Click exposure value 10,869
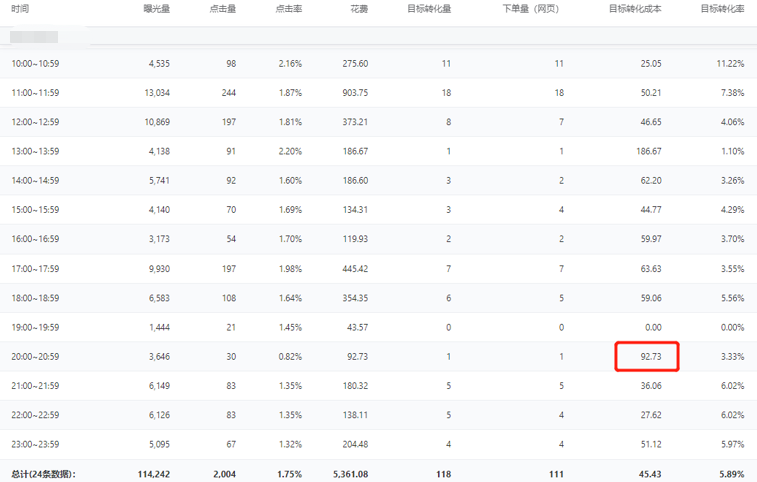 pyautogui.click(x=157, y=122)
